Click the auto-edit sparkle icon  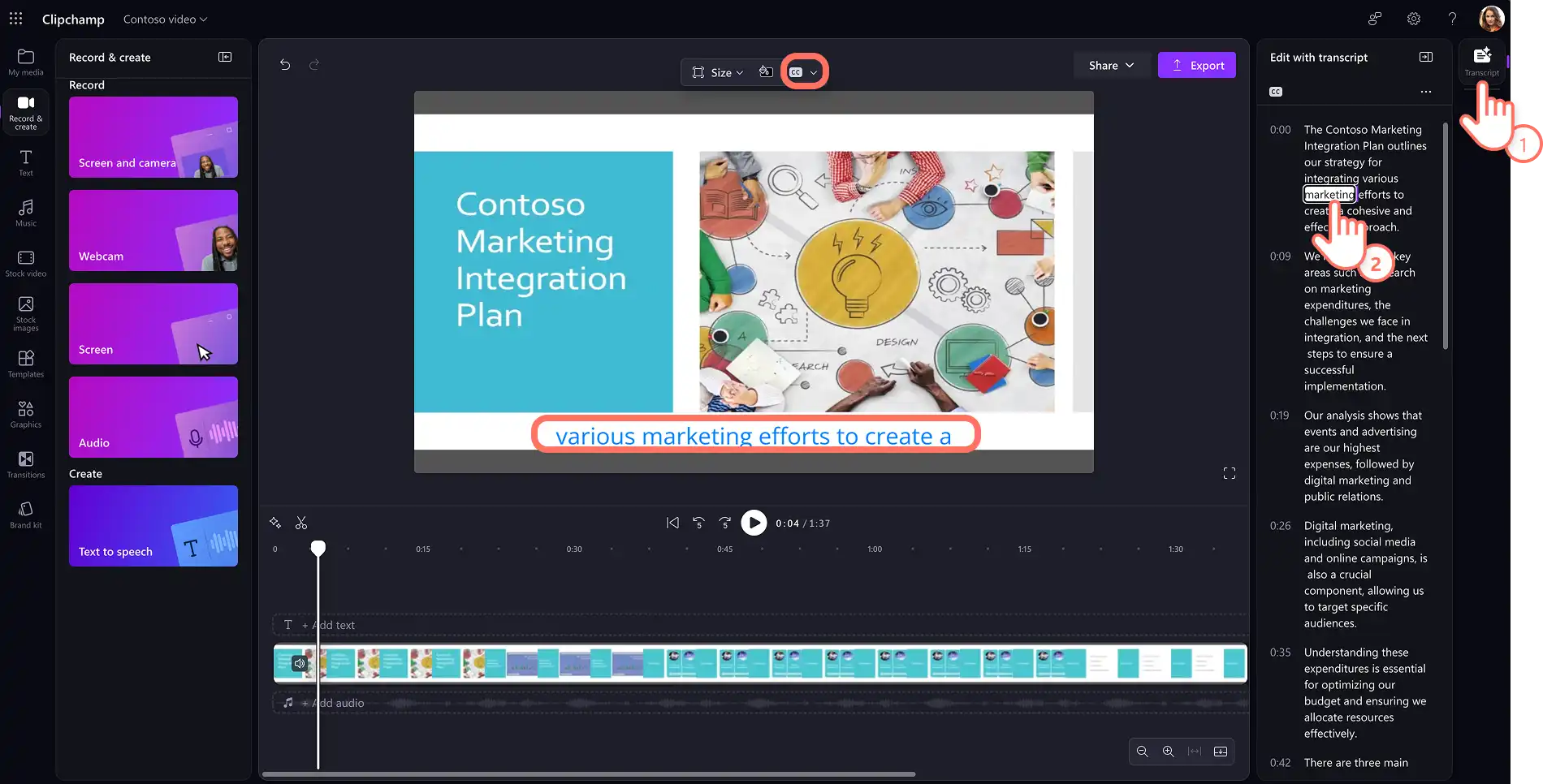[275, 523]
